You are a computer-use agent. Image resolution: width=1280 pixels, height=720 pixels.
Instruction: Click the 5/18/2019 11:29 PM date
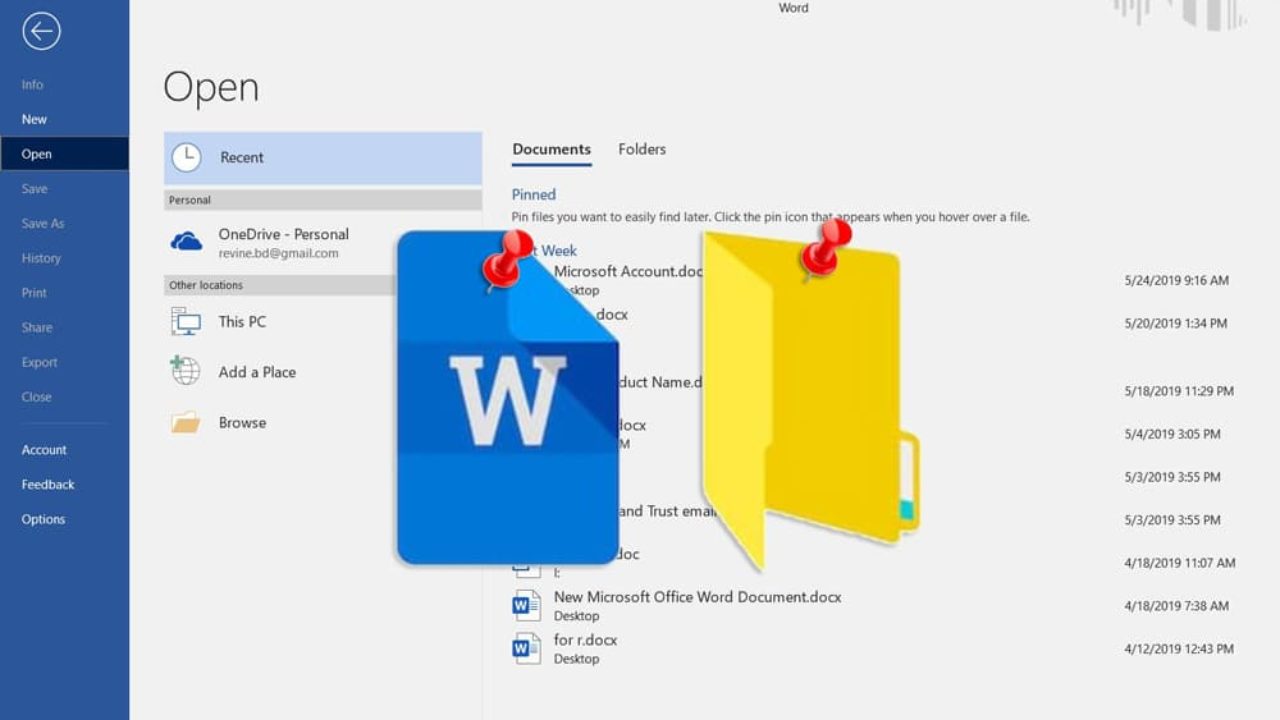point(1179,392)
